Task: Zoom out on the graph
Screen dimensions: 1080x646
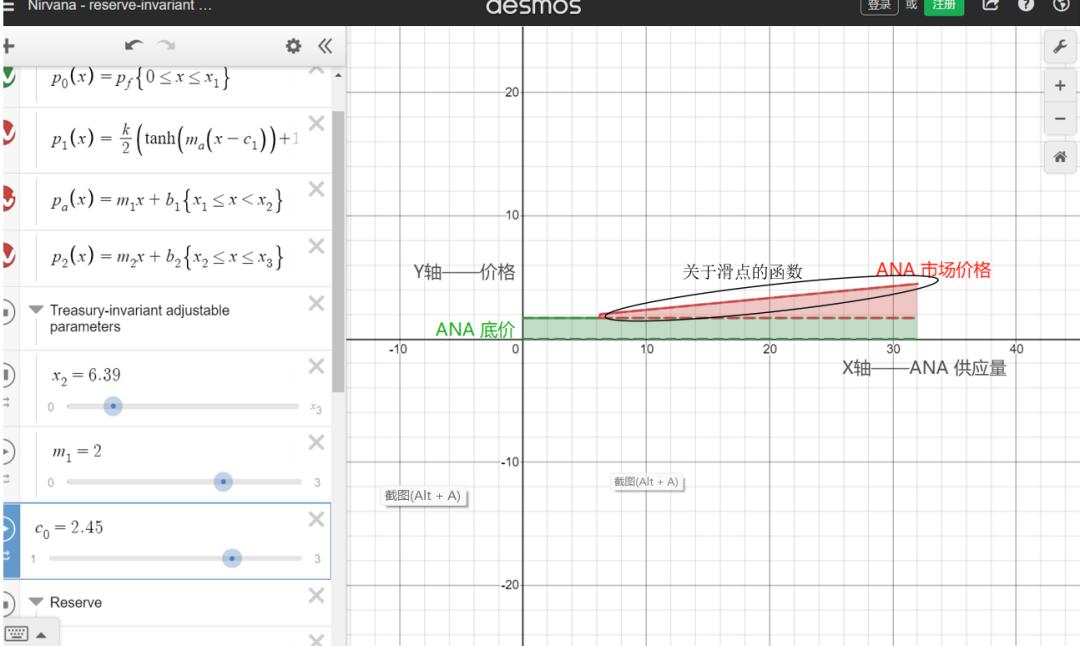Action: click(1059, 119)
